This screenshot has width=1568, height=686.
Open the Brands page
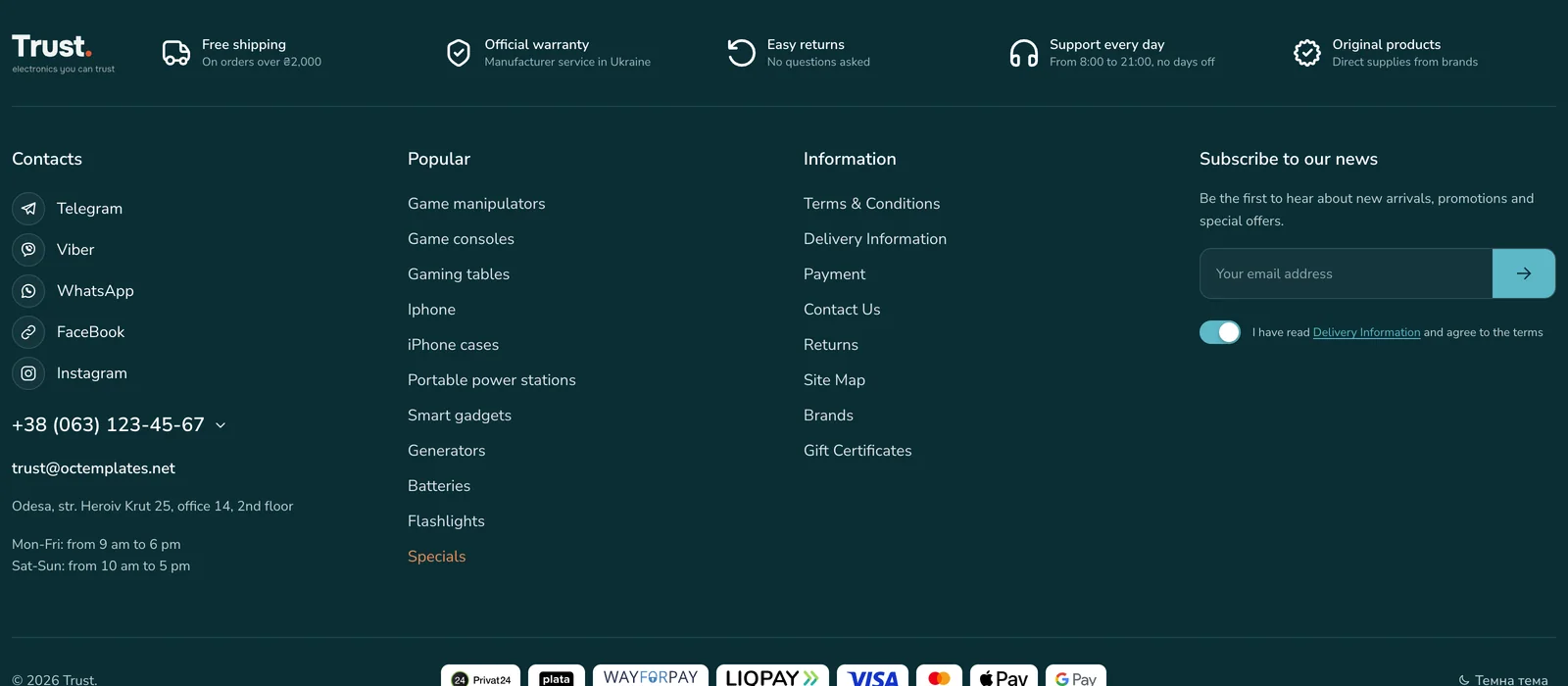828,416
